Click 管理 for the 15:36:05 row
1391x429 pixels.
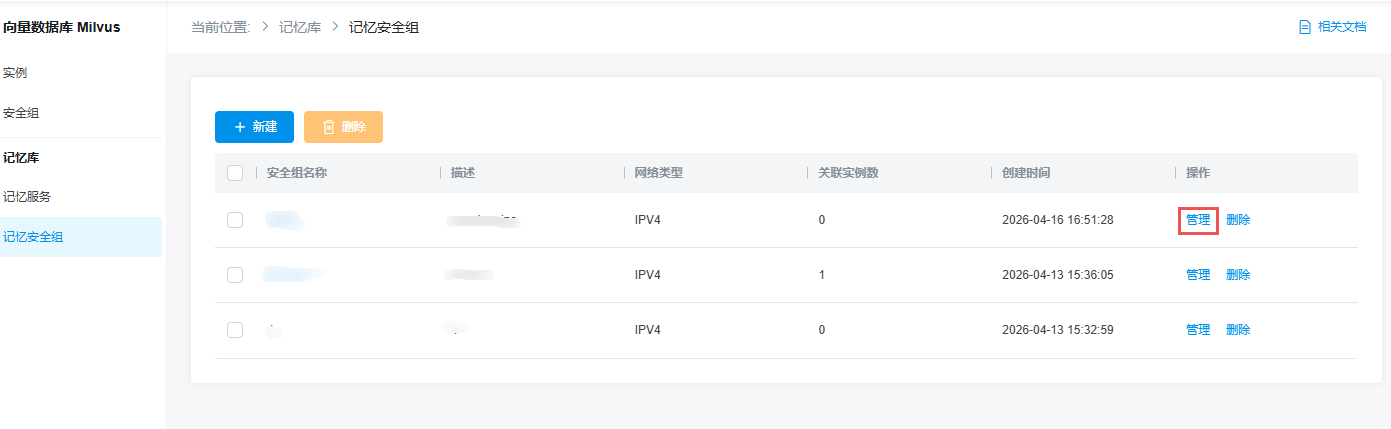[1198, 275]
